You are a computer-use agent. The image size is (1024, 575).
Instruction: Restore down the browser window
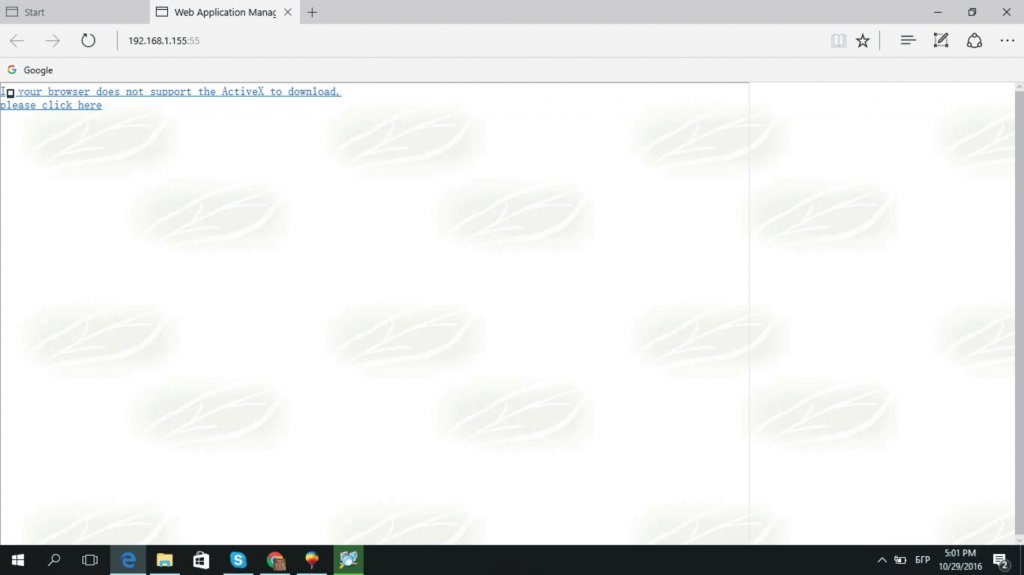[972, 12]
